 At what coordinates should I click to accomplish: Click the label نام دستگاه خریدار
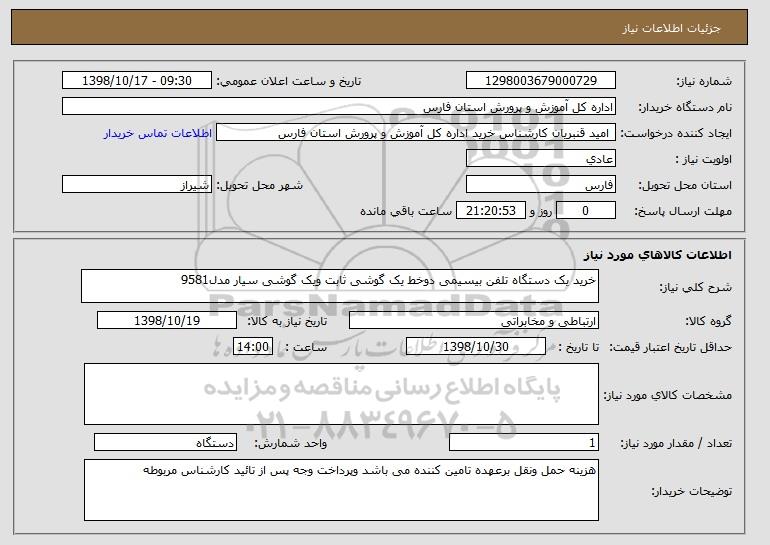[685, 107]
